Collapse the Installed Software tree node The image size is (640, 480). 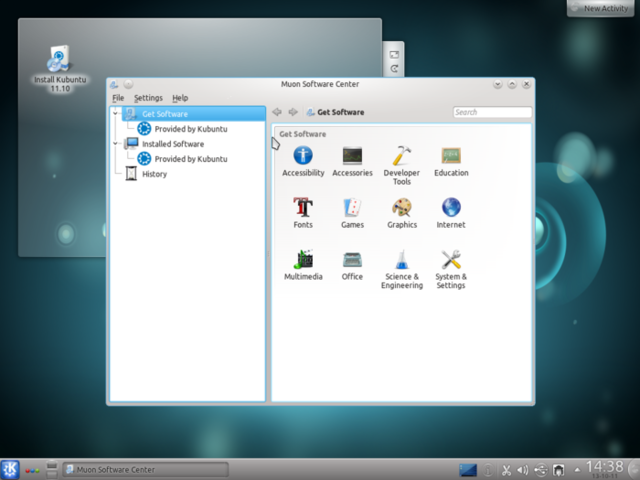pyautogui.click(x=115, y=143)
